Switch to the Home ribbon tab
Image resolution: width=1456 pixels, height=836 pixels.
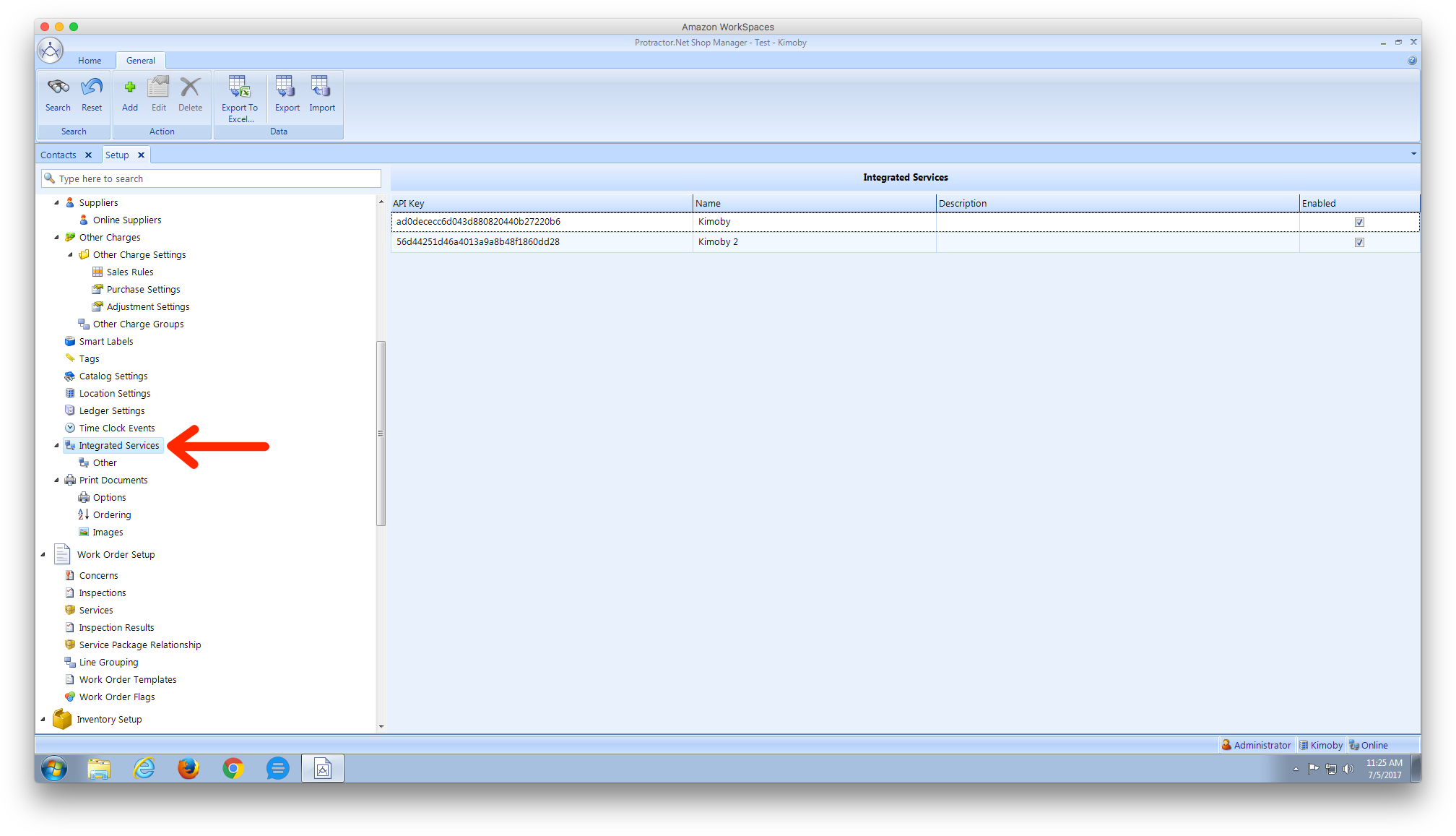click(x=90, y=61)
